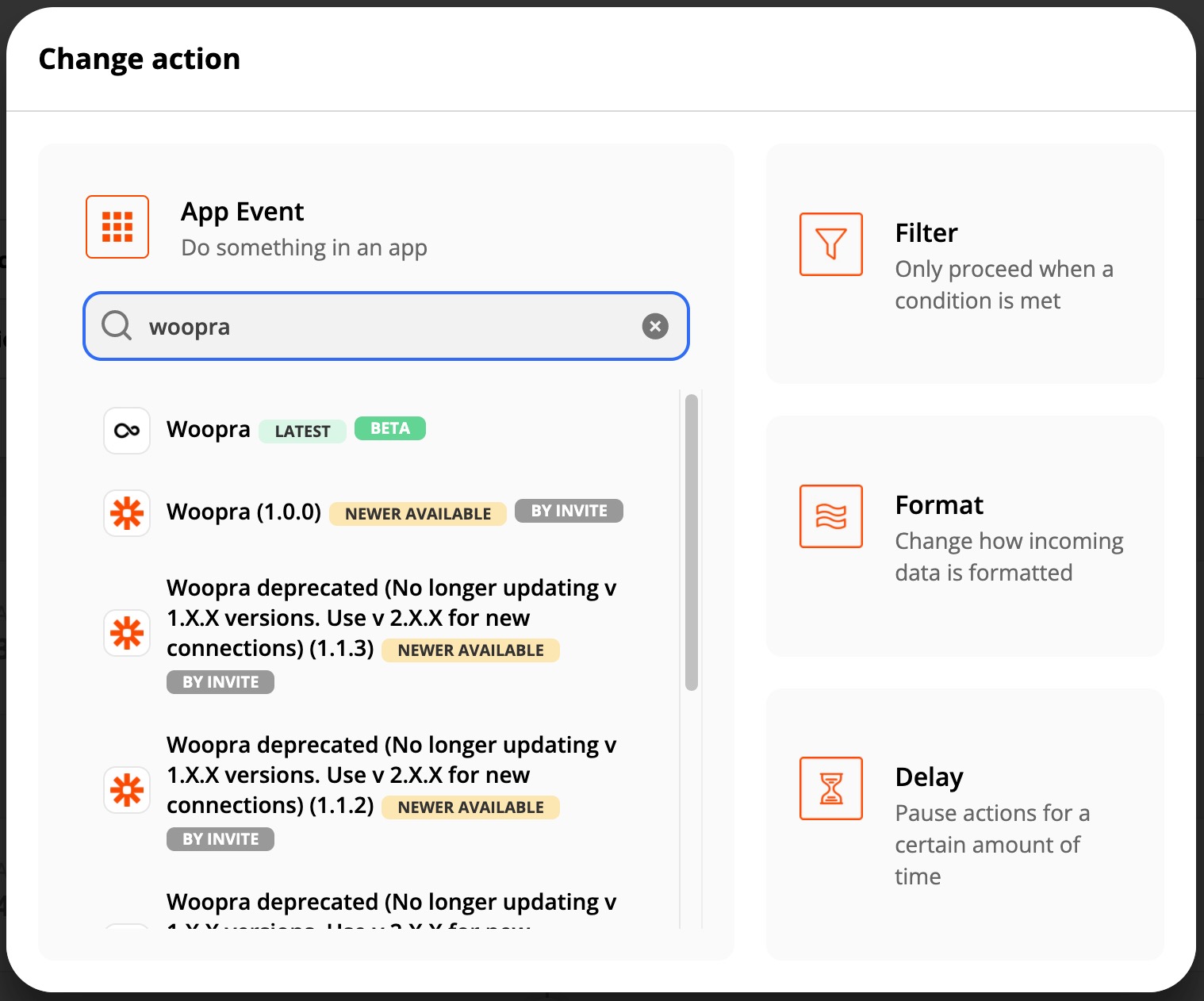Viewport: 1204px width, 1001px height.
Task: Click the magnifier icon in search field
Action: point(117,326)
